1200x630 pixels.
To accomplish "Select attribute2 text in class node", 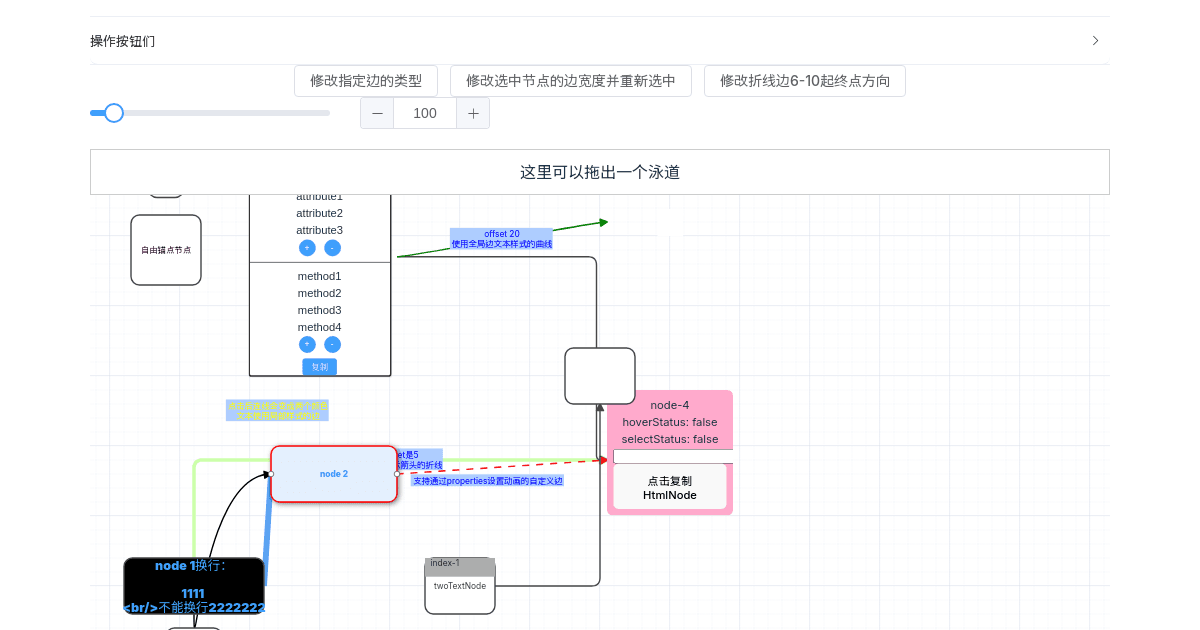I will click(x=320, y=213).
